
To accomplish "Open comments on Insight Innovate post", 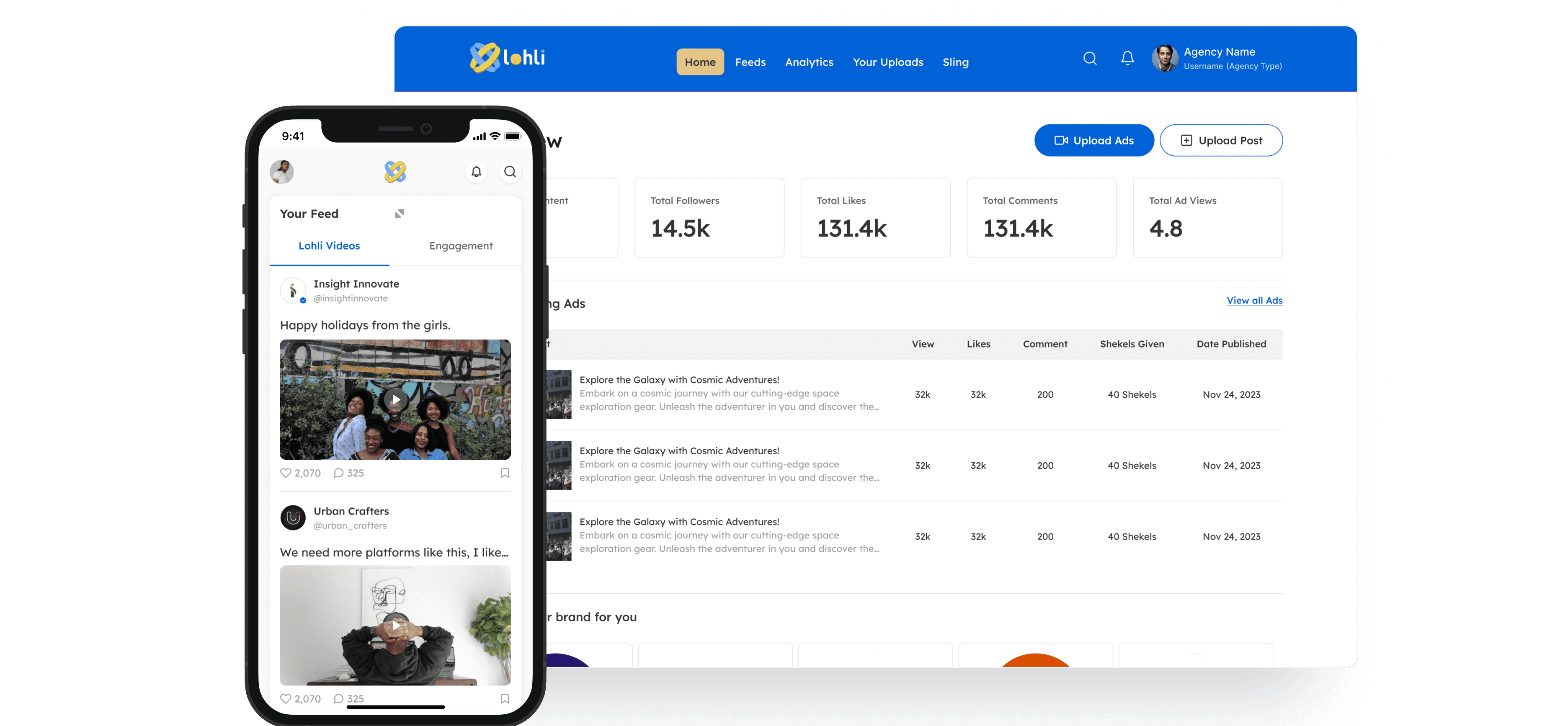I will coord(338,473).
